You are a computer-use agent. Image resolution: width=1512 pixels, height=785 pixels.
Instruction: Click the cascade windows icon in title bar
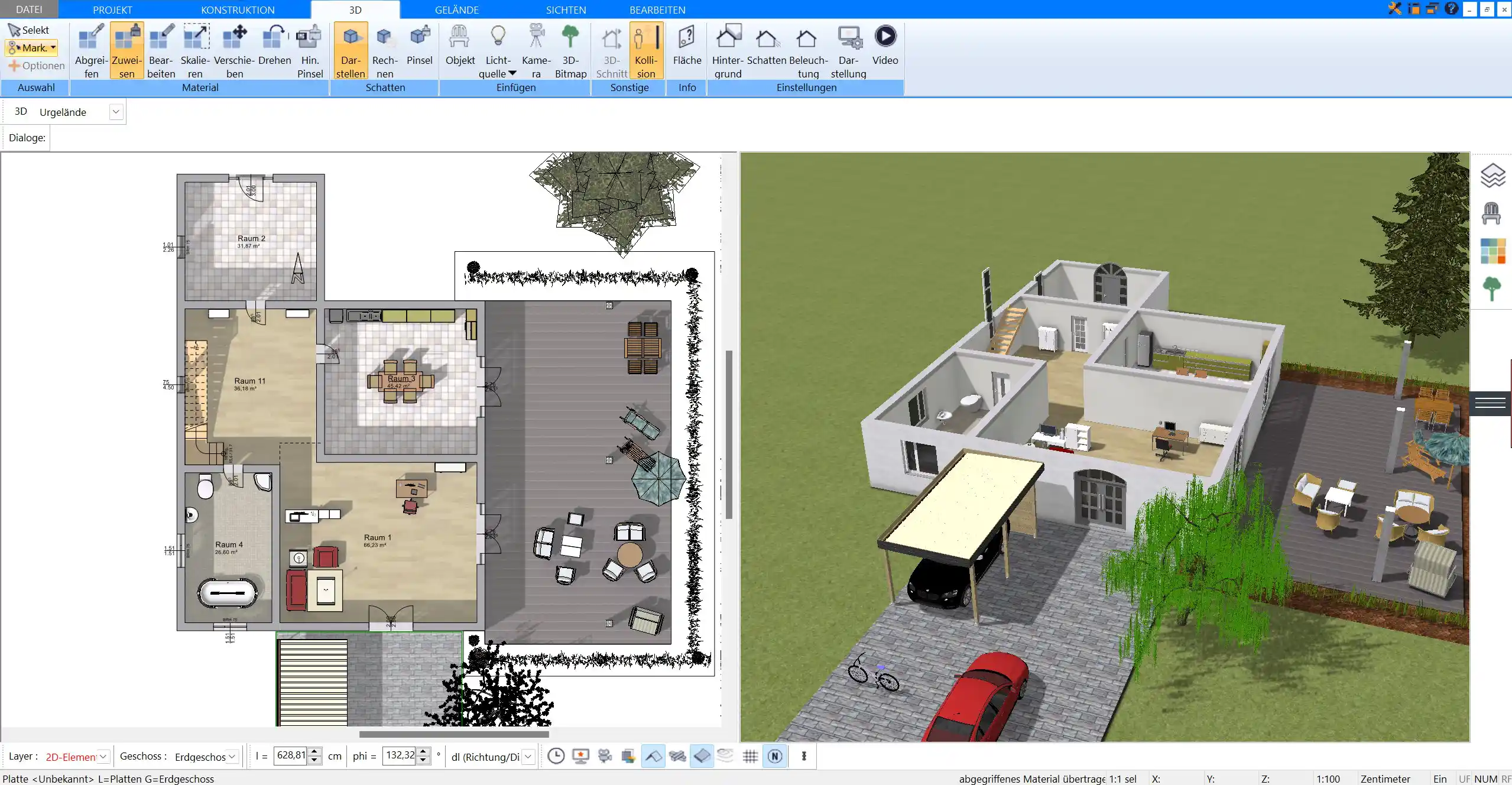click(1432, 8)
